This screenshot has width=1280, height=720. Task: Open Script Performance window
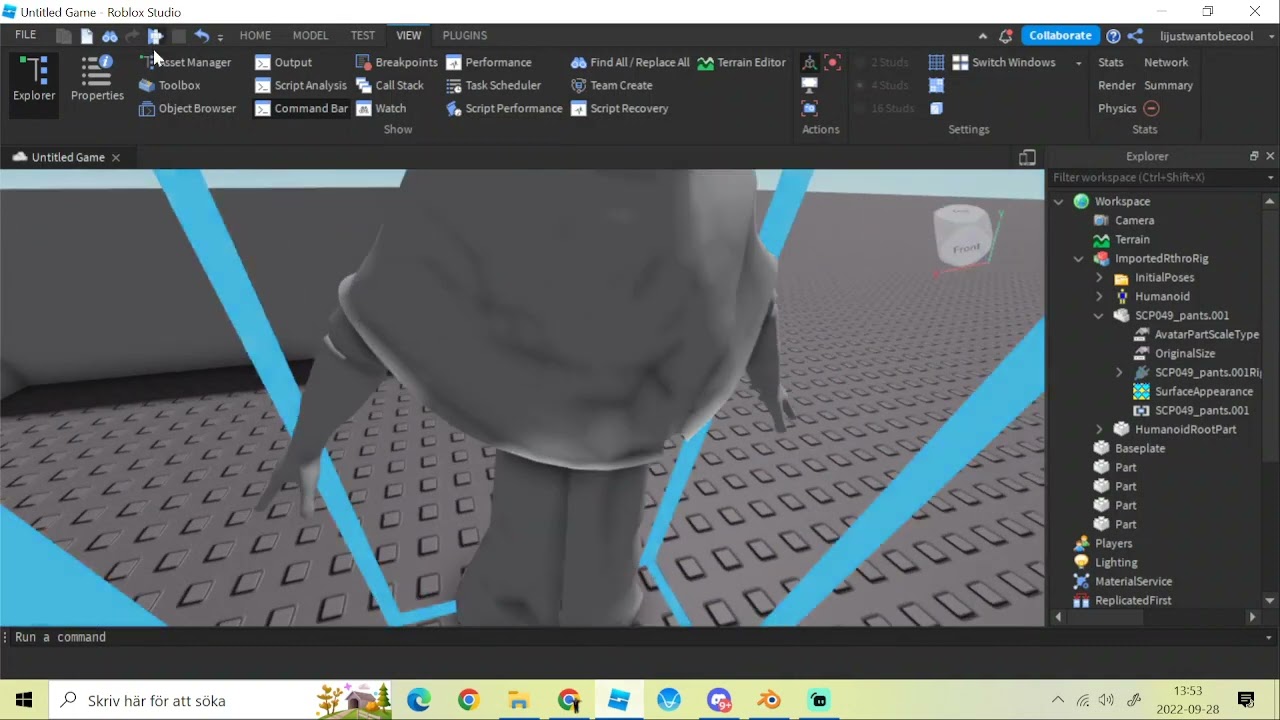504,108
